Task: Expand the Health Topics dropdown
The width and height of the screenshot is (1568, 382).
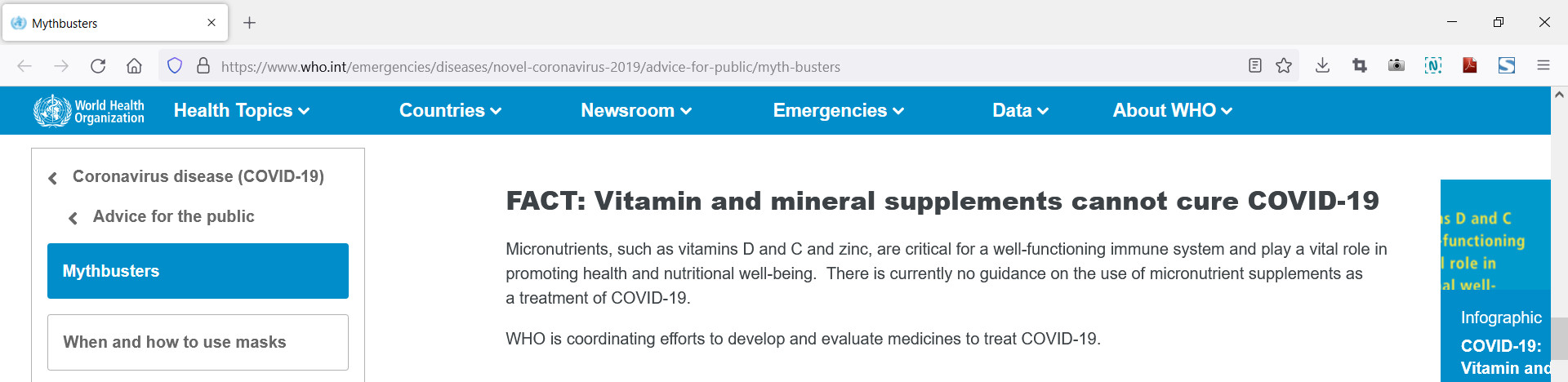Action: [x=242, y=111]
